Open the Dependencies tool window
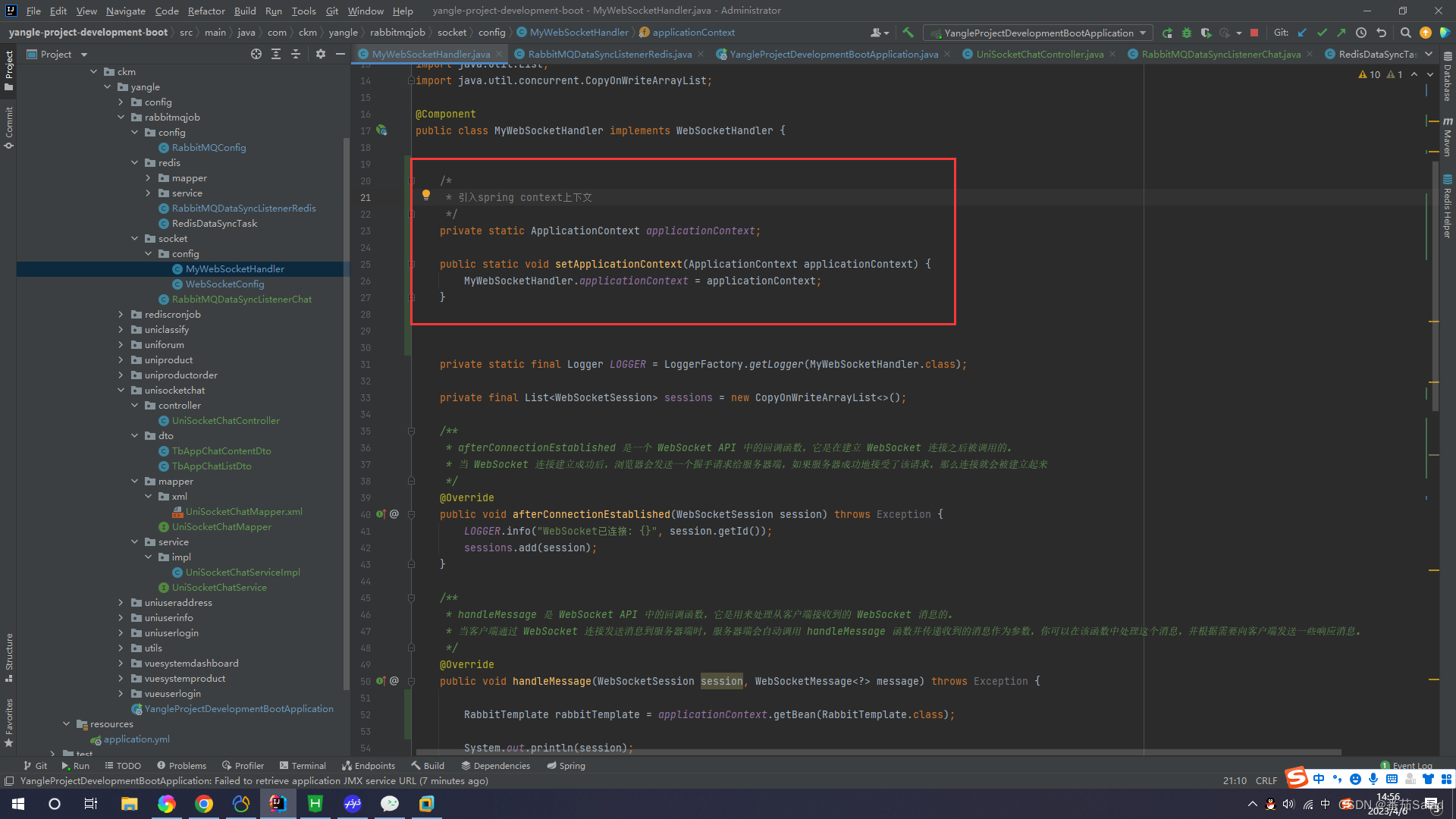1456x819 pixels. [495, 765]
